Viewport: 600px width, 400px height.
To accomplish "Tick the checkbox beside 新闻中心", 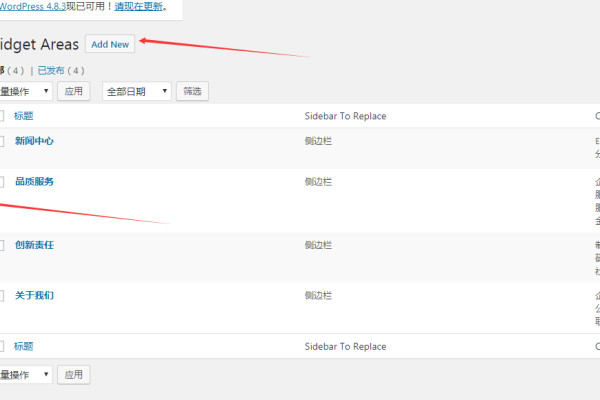I will point(2,142).
